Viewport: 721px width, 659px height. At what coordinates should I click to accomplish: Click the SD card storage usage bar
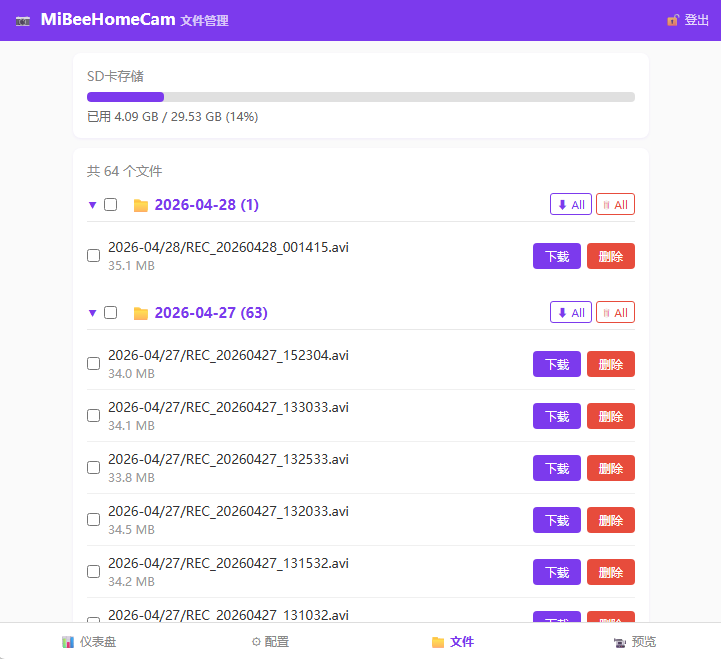pos(361,97)
